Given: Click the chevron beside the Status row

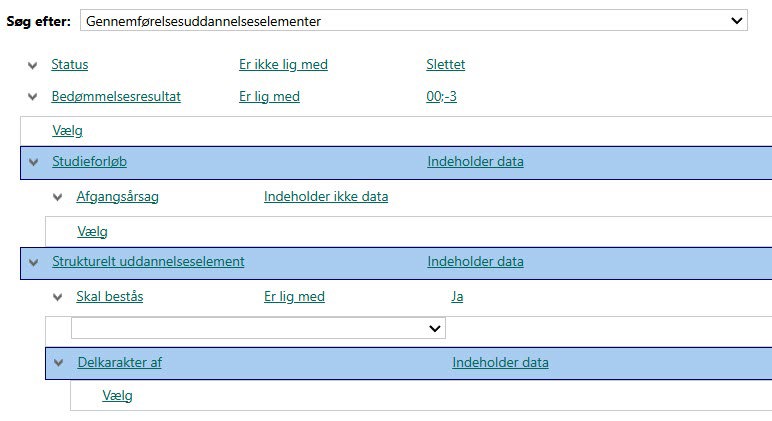Looking at the screenshot, I should pyautogui.click(x=34, y=65).
